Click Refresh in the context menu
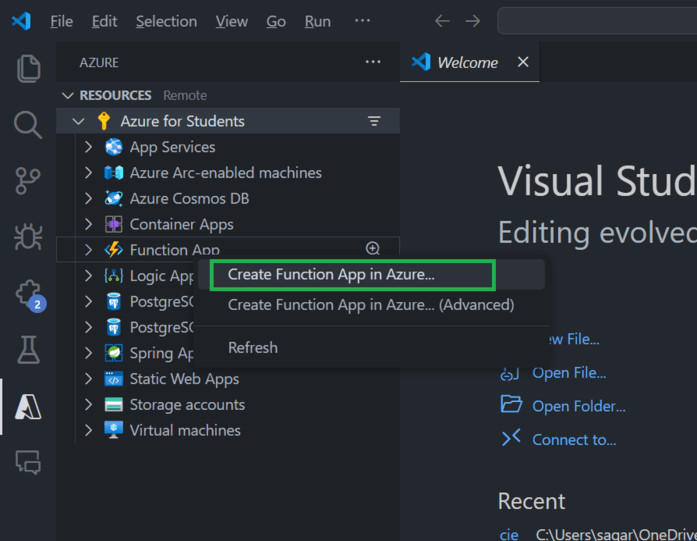 point(253,347)
